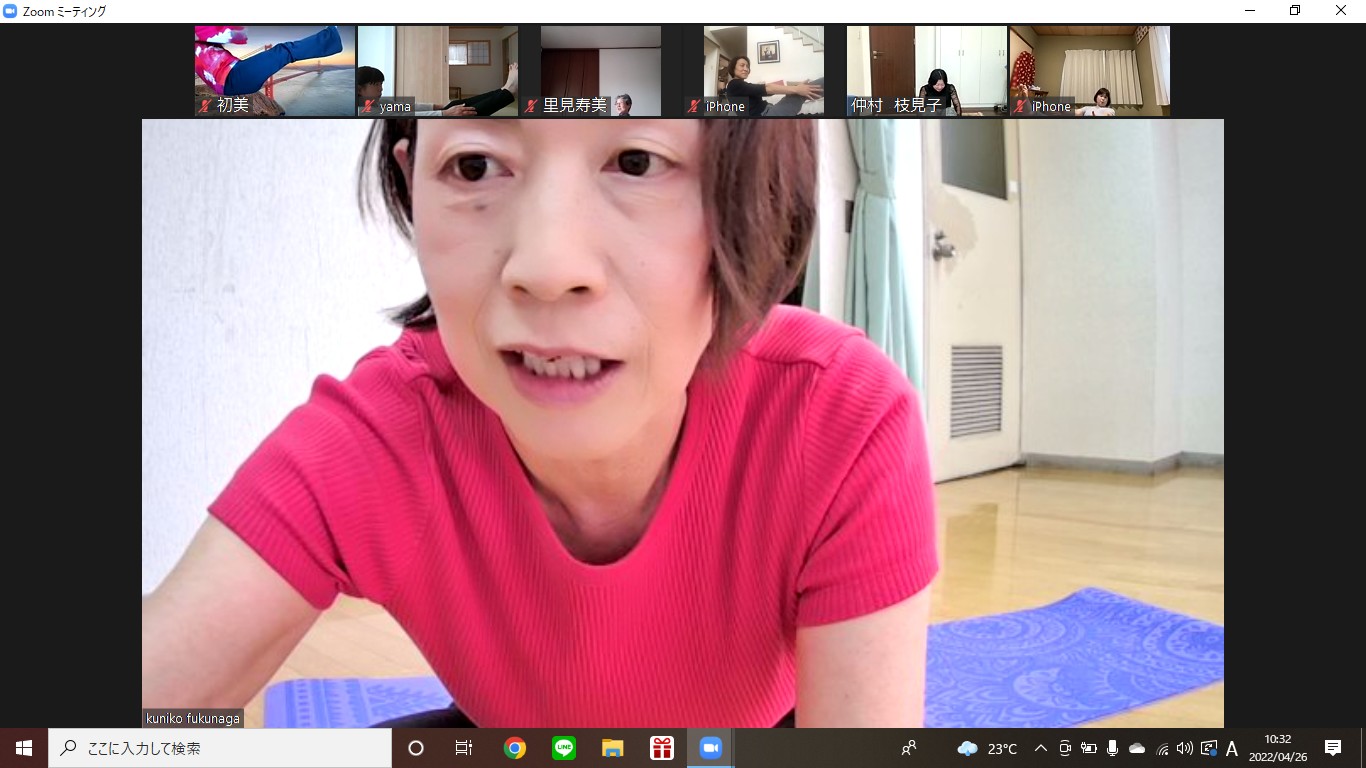Click the display projection tray icon

pos(1209,748)
